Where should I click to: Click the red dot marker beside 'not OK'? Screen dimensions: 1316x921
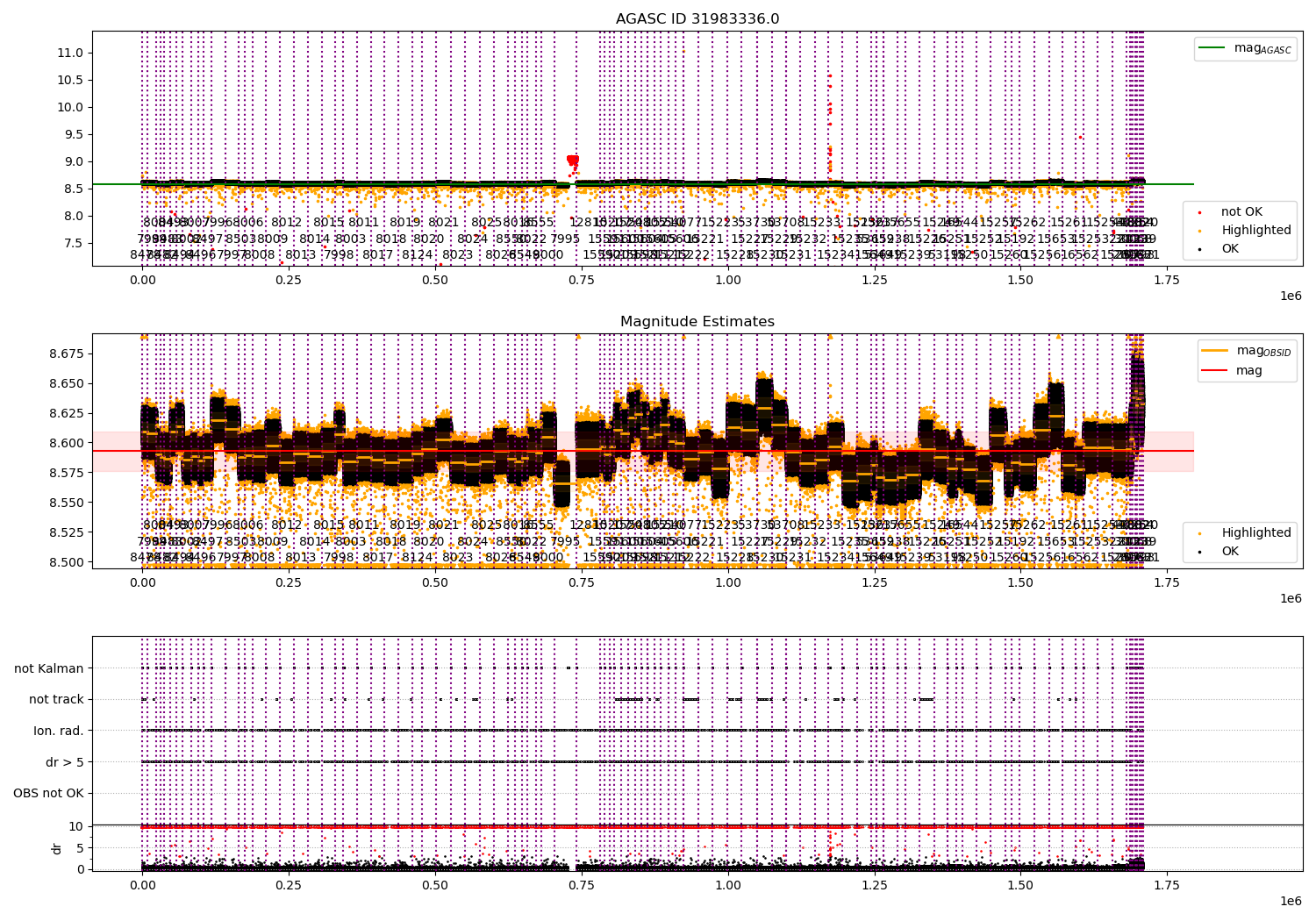[1199, 212]
